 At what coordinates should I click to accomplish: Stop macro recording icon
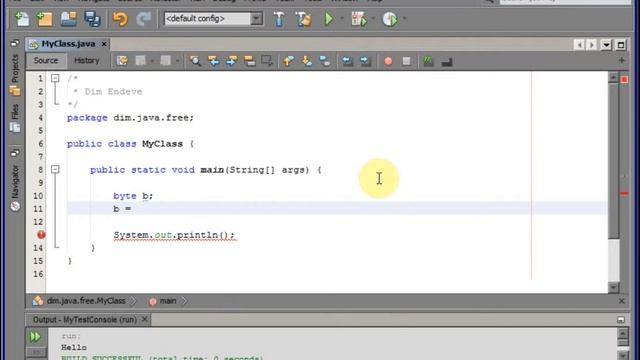(407, 61)
